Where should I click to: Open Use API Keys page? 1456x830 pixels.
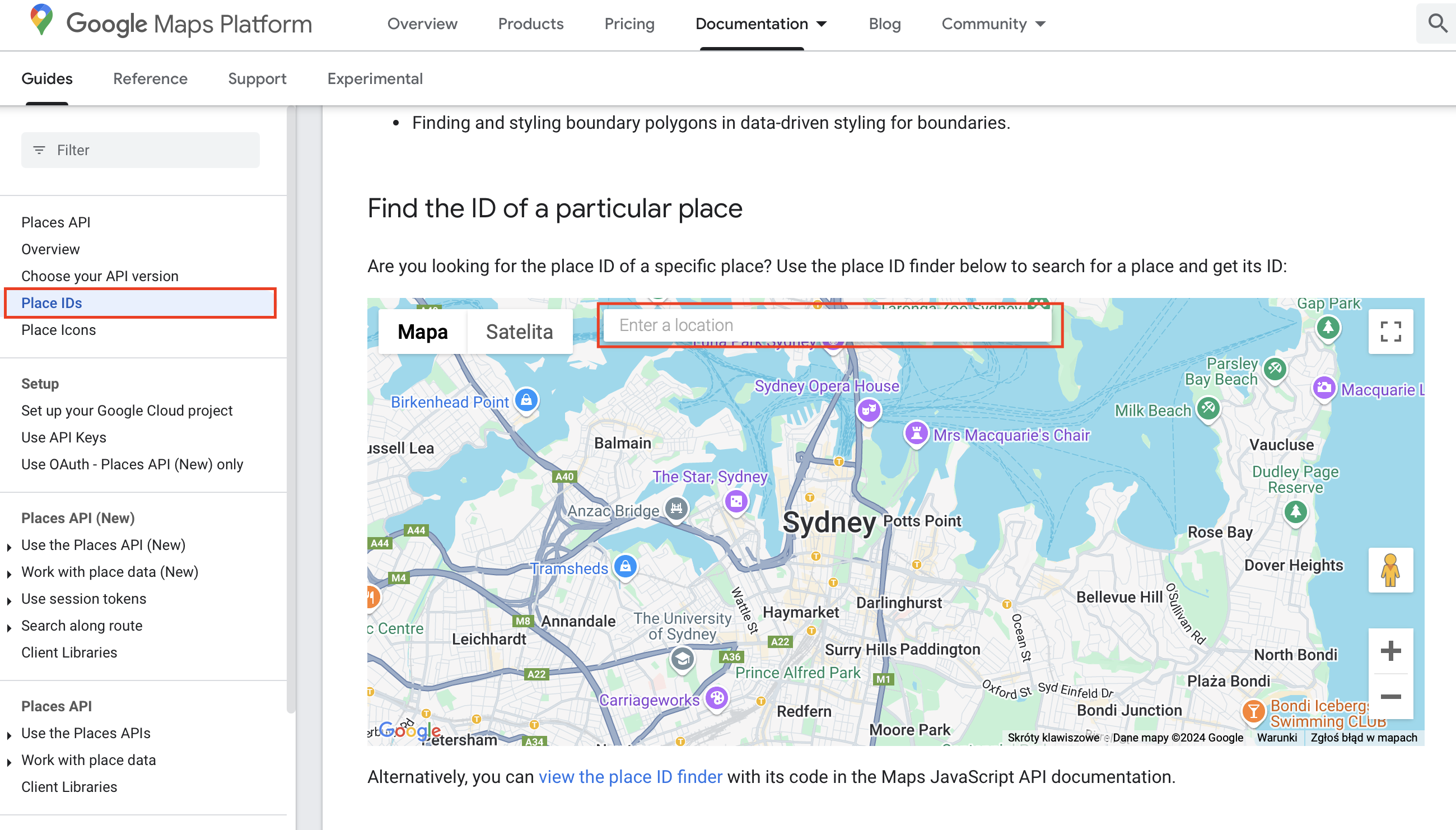coord(64,438)
